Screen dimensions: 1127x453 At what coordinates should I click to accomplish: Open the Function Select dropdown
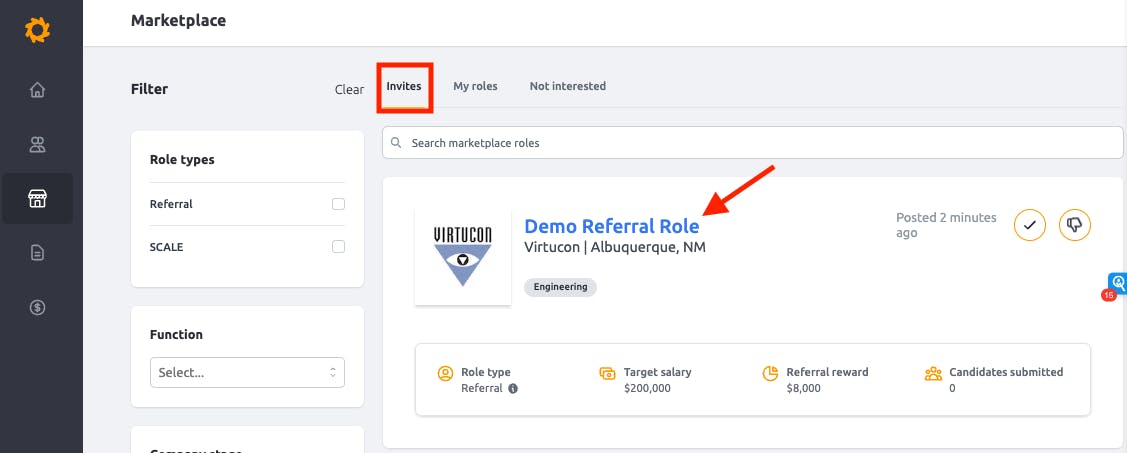click(x=247, y=372)
